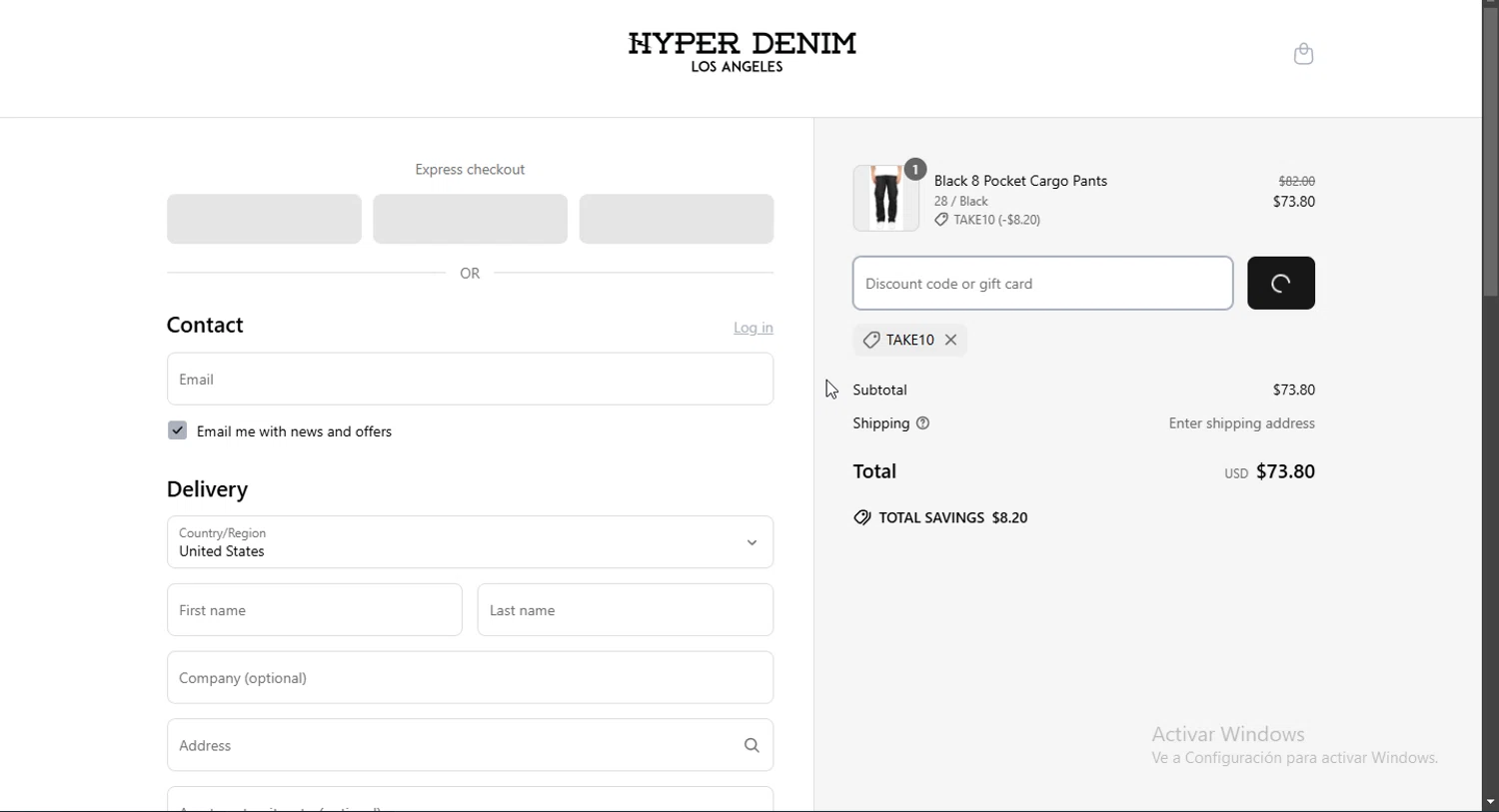The width and height of the screenshot is (1499, 812).
Task: Click the struck-through $82.00 price
Action: coord(1297,182)
